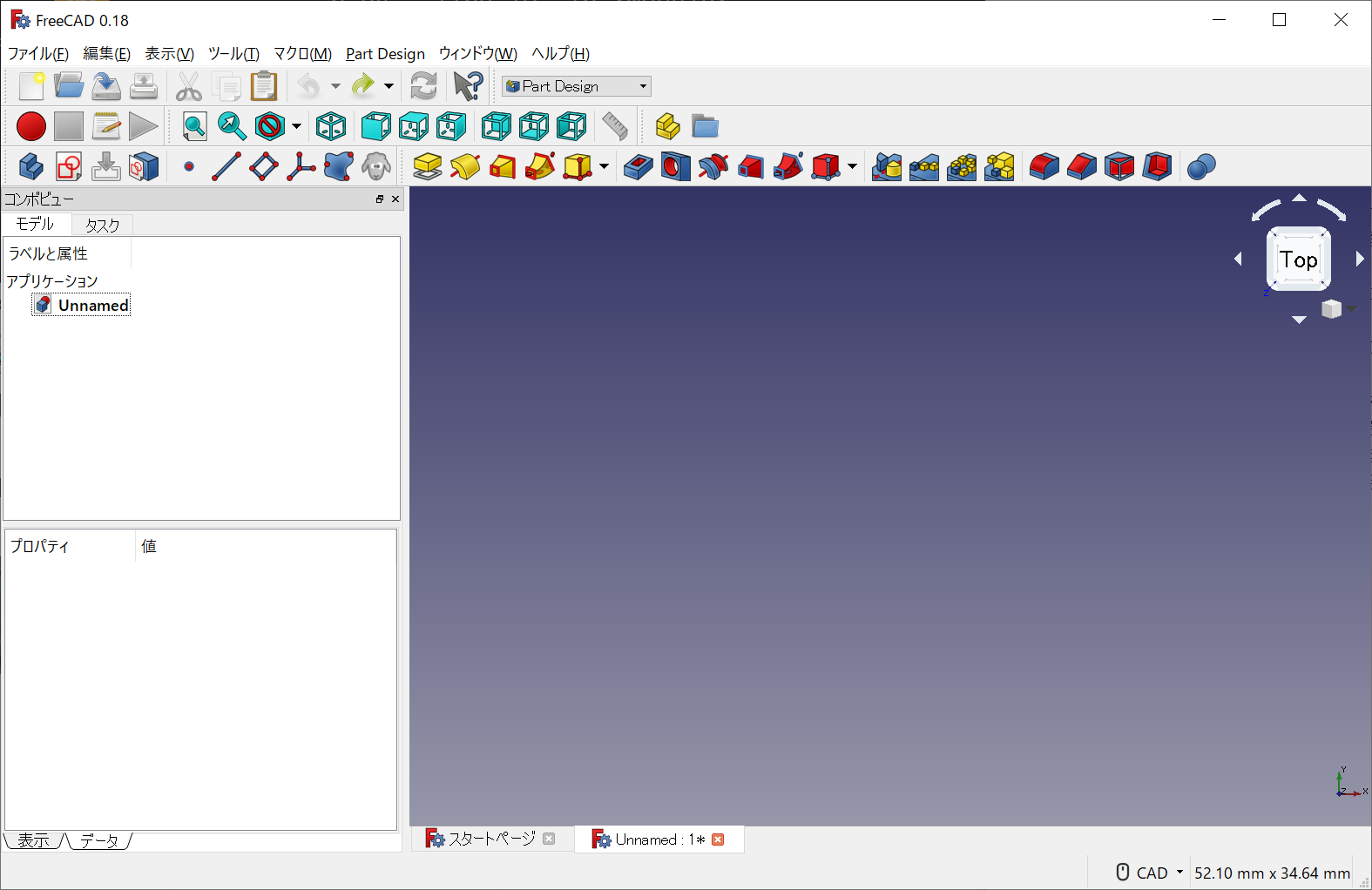The width and height of the screenshot is (1372, 890).
Task: Close the Unnamed : 1 tab
Action: point(718,839)
